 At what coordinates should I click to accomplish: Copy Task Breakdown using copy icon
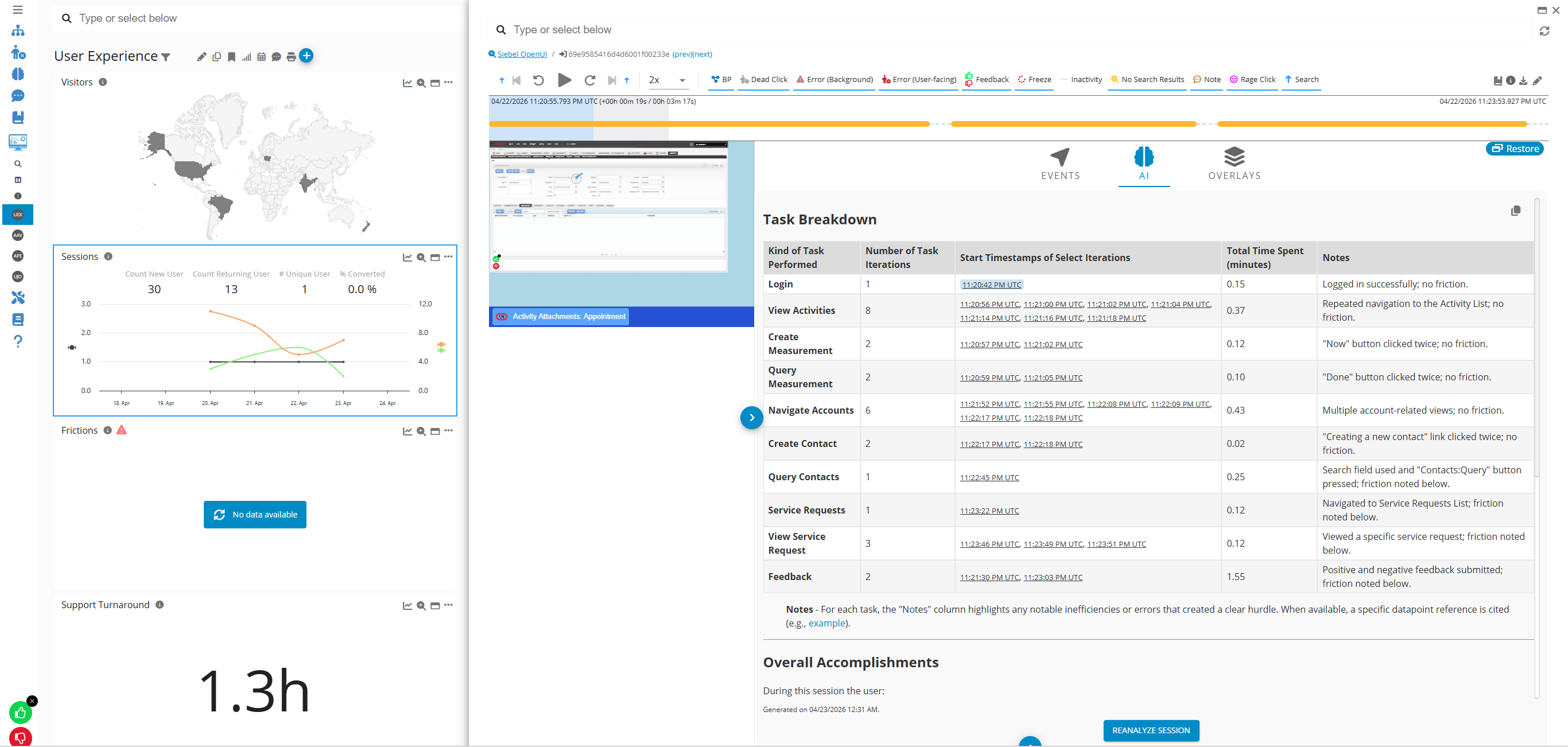(x=1515, y=211)
